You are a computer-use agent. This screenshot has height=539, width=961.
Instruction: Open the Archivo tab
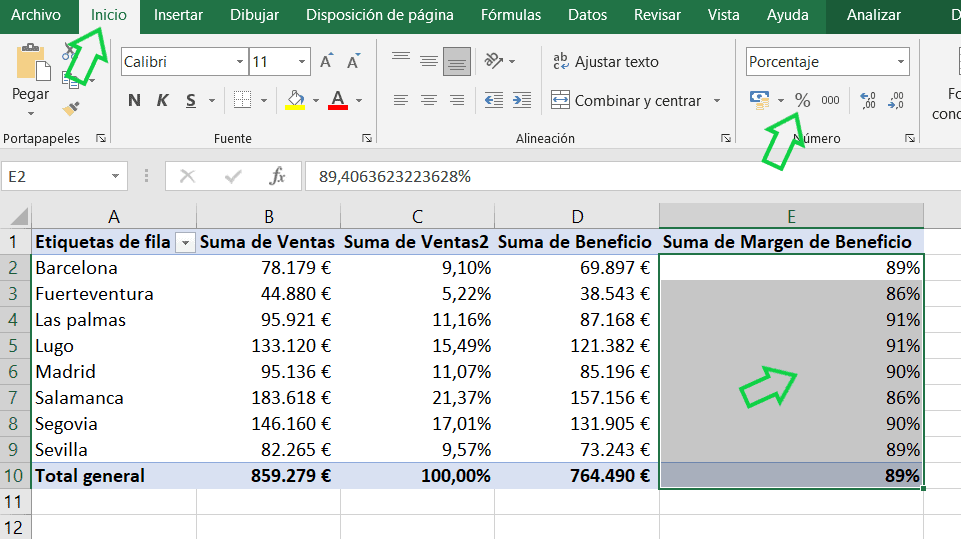(x=36, y=15)
